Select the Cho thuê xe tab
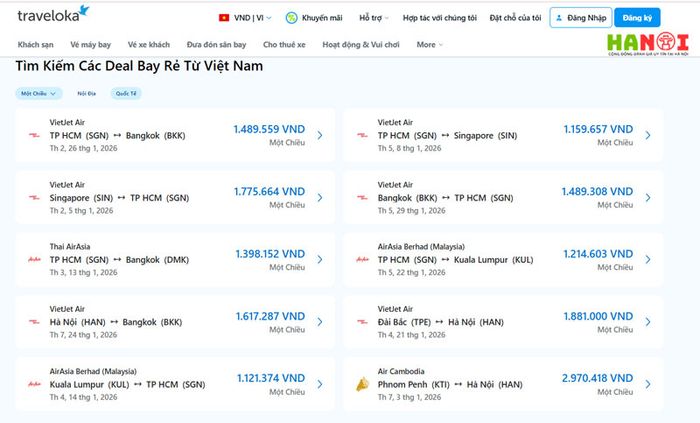Screen dimensions: 700x423 tap(284, 45)
